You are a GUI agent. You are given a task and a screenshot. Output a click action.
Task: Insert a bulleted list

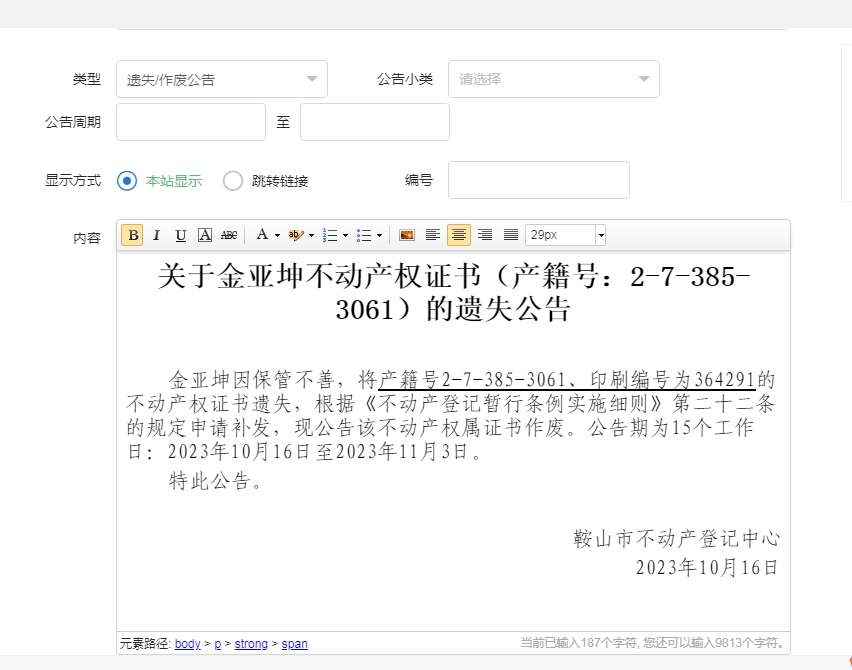point(364,235)
